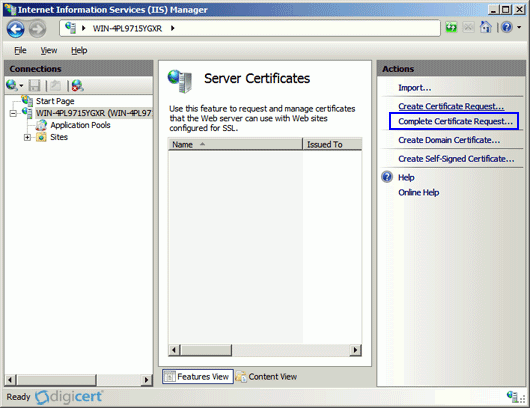Image resolution: width=530 pixels, height=408 pixels.
Task: Click the Refresh page icon in toolbar
Action: (x=451, y=27)
